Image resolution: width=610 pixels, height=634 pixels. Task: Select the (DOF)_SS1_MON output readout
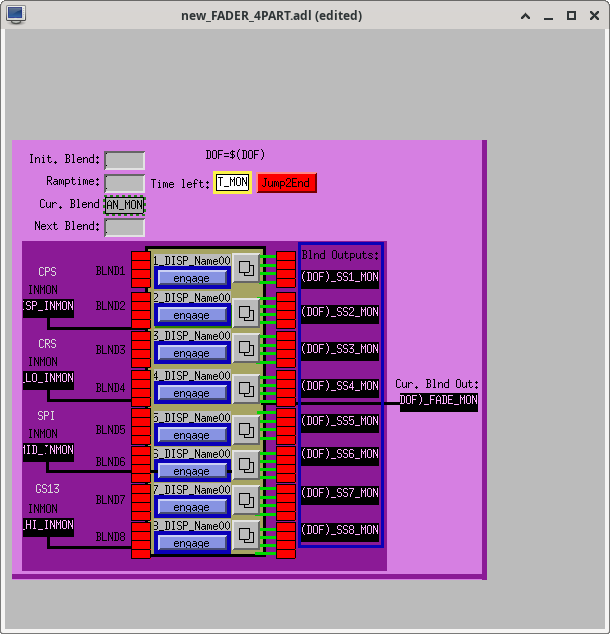[340, 279]
